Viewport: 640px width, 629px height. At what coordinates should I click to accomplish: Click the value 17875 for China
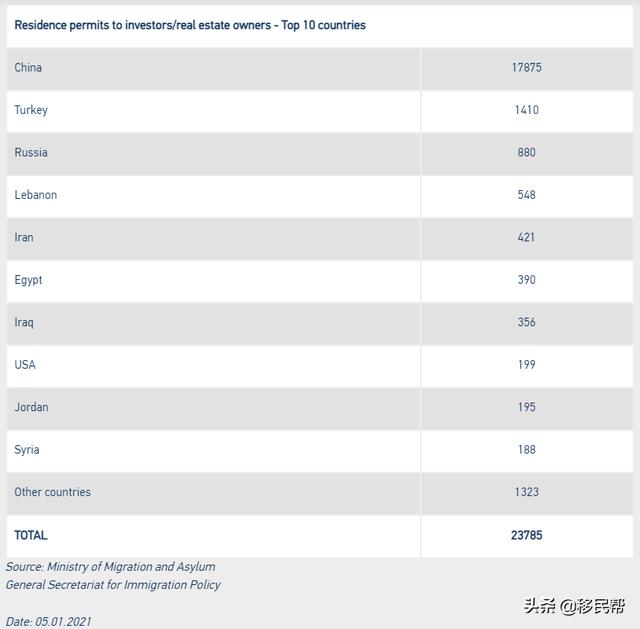click(527, 68)
